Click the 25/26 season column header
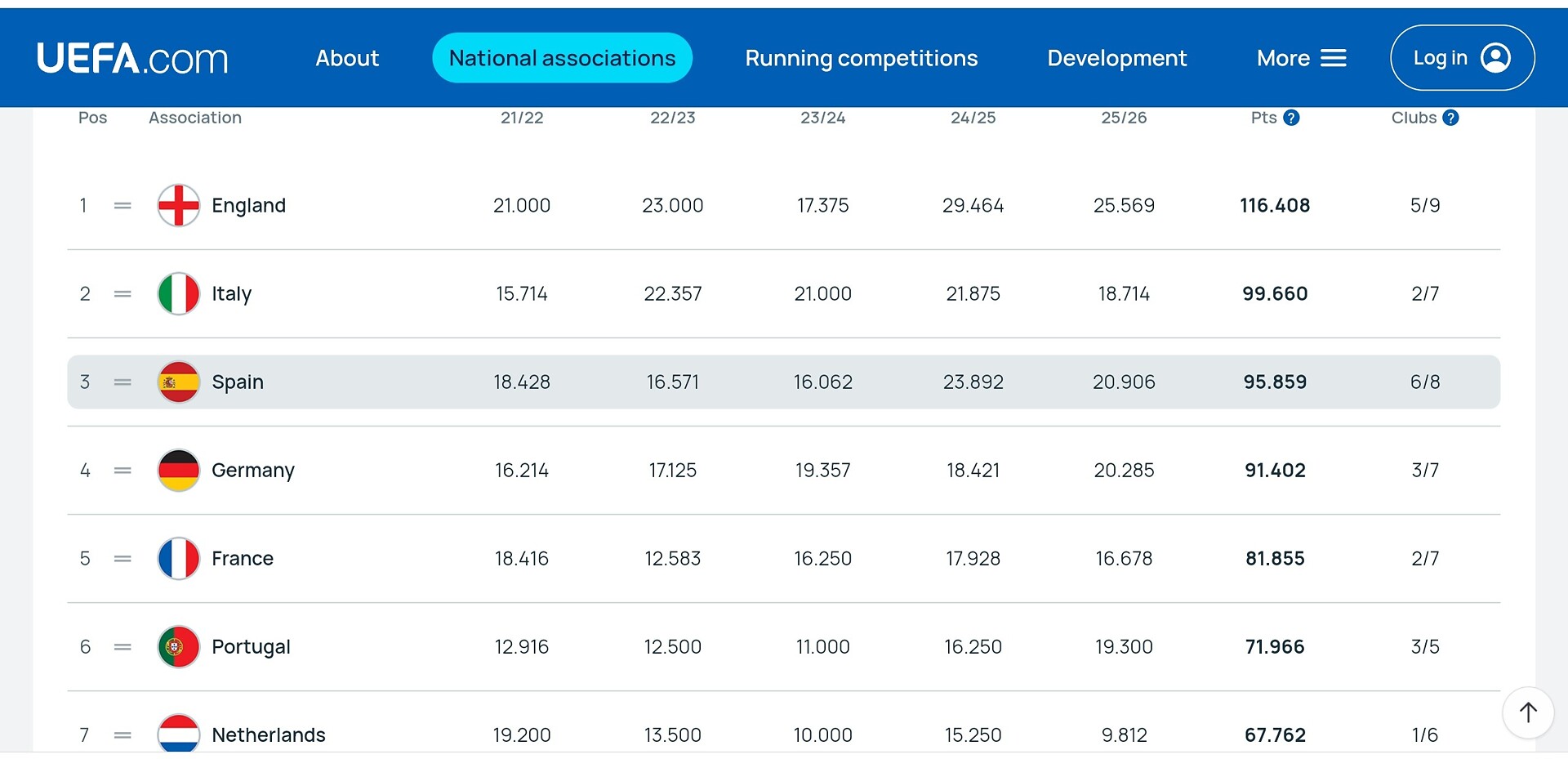Image resolution: width=1568 pixels, height=759 pixels. pos(1124,118)
